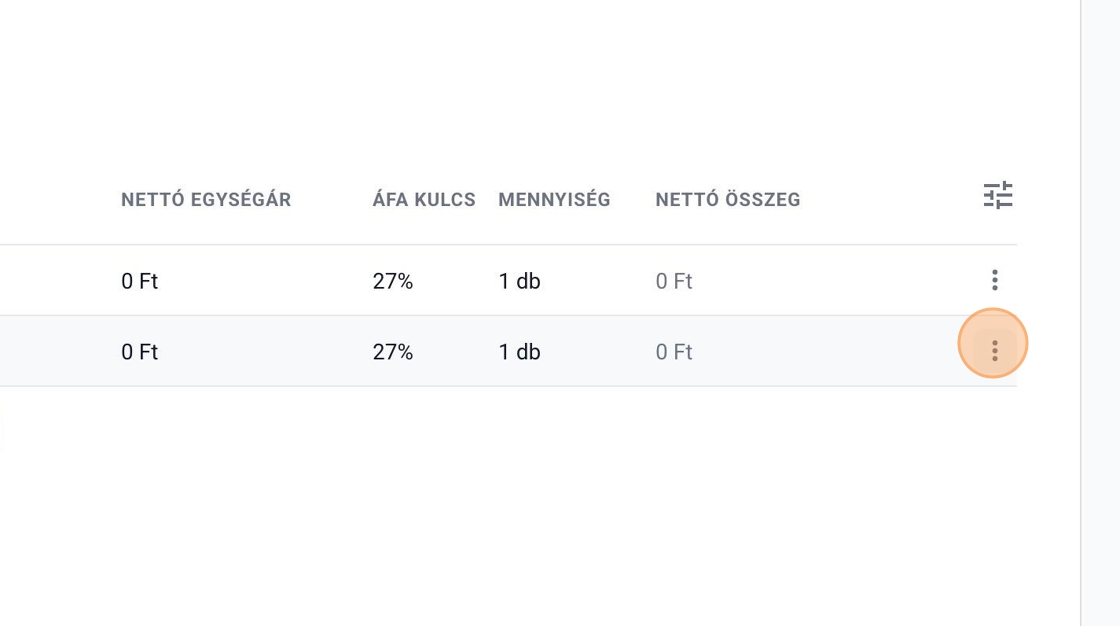Open the first row's three-dot menu
The image size is (1120, 626).
coord(994,280)
